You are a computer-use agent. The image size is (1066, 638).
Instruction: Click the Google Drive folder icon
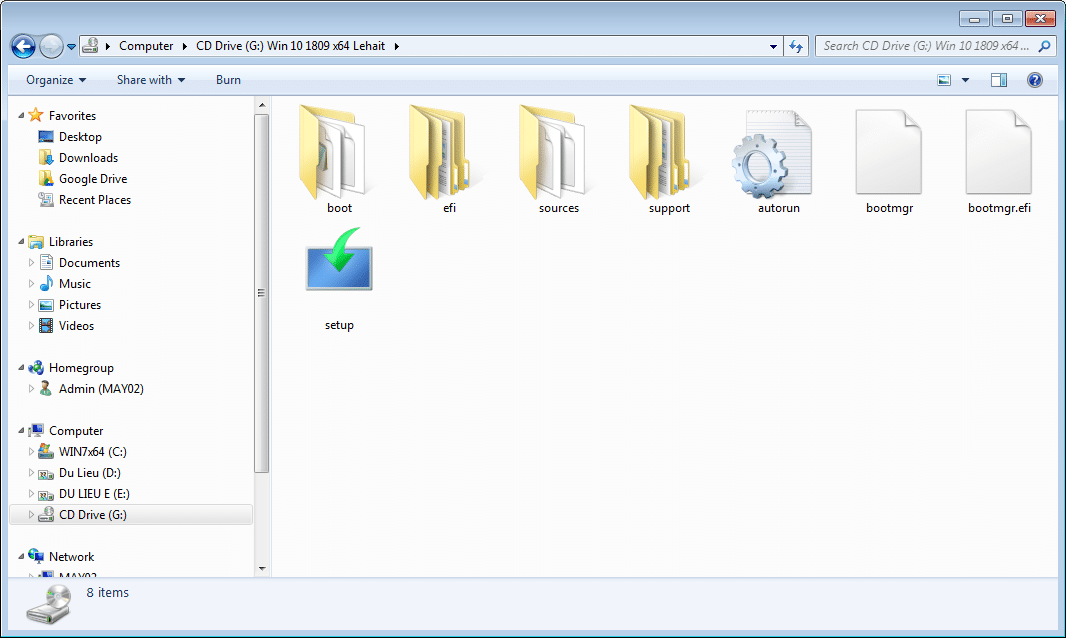(x=46, y=179)
